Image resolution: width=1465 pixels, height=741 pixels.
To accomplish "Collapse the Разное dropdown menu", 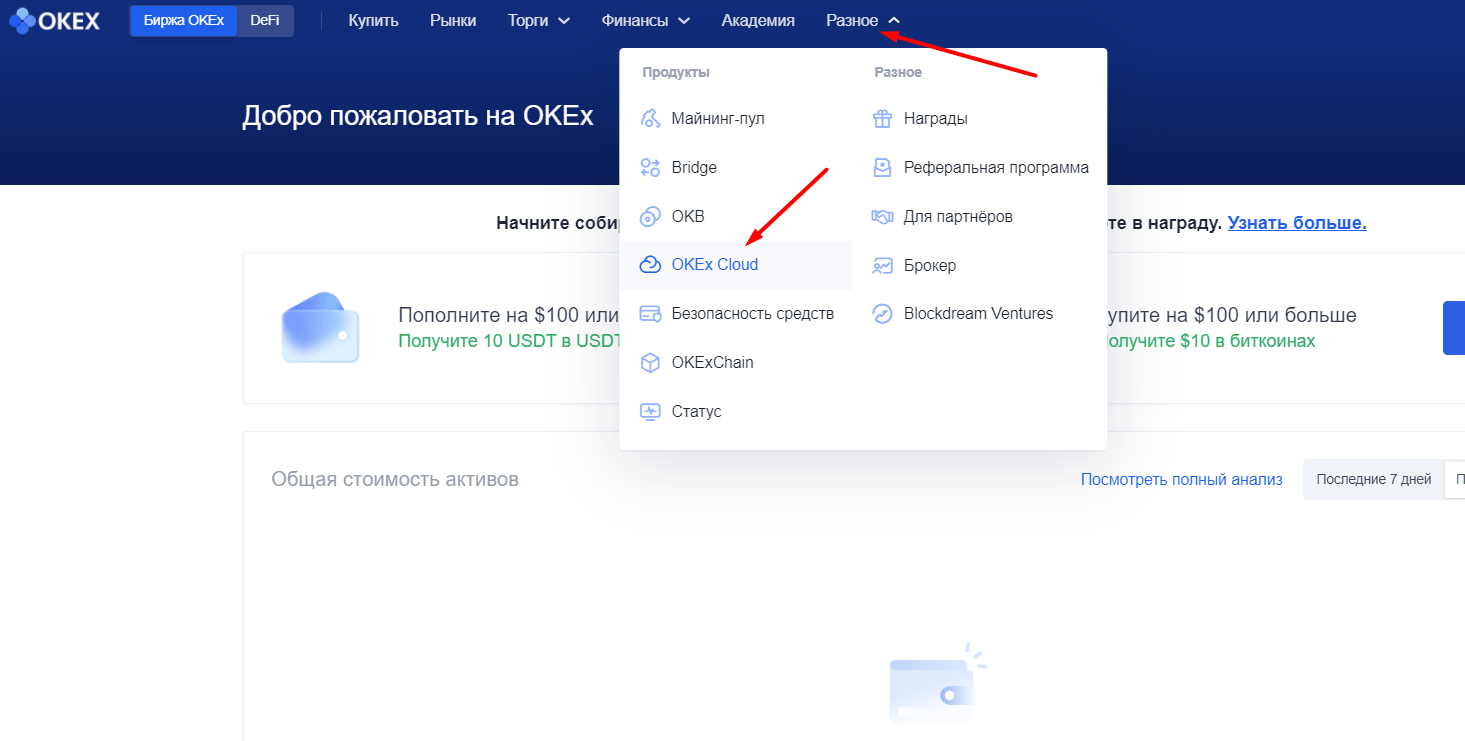I will (863, 20).
